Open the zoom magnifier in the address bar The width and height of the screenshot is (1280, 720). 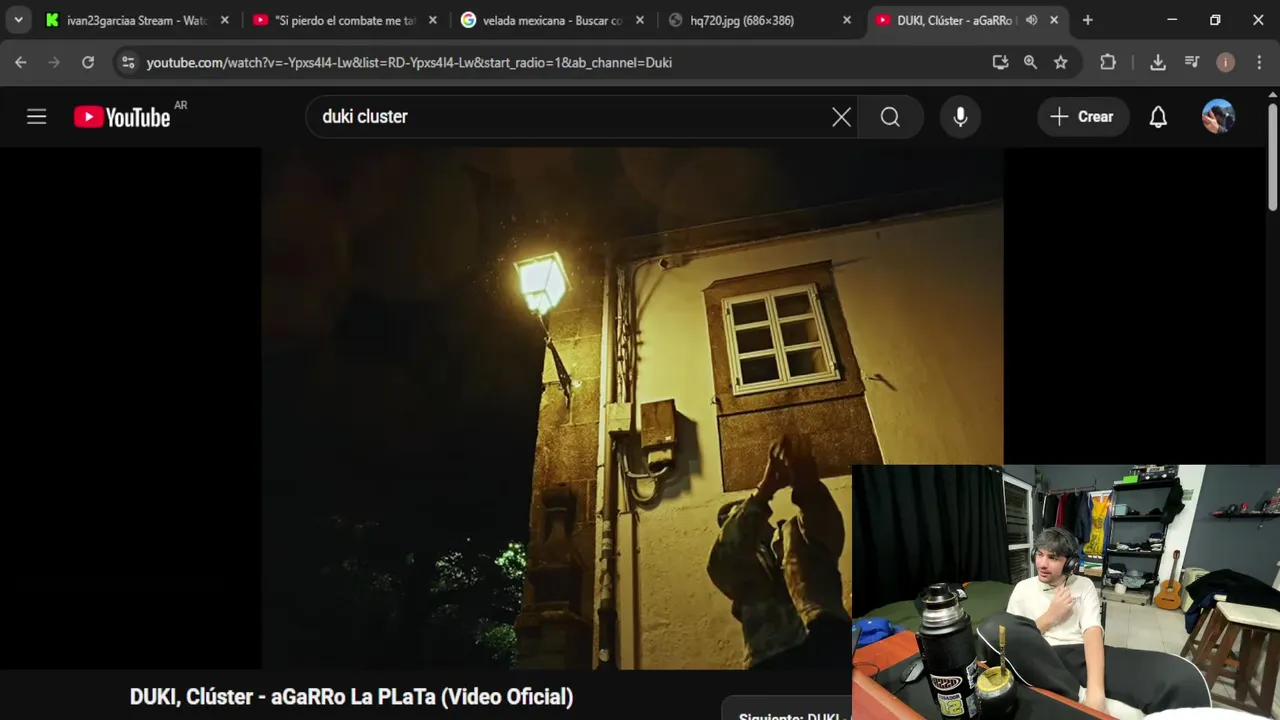[1030, 62]
